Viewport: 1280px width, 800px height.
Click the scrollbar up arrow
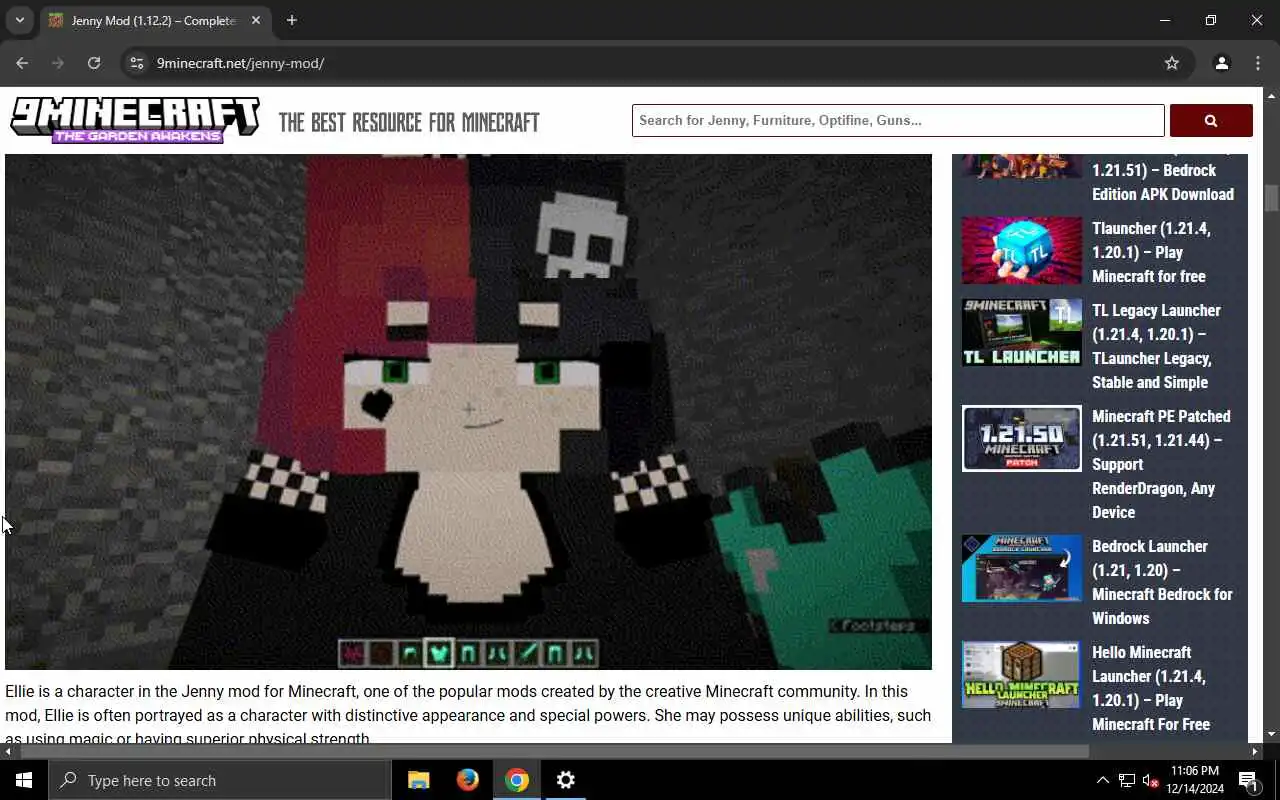pos(1271,96)
